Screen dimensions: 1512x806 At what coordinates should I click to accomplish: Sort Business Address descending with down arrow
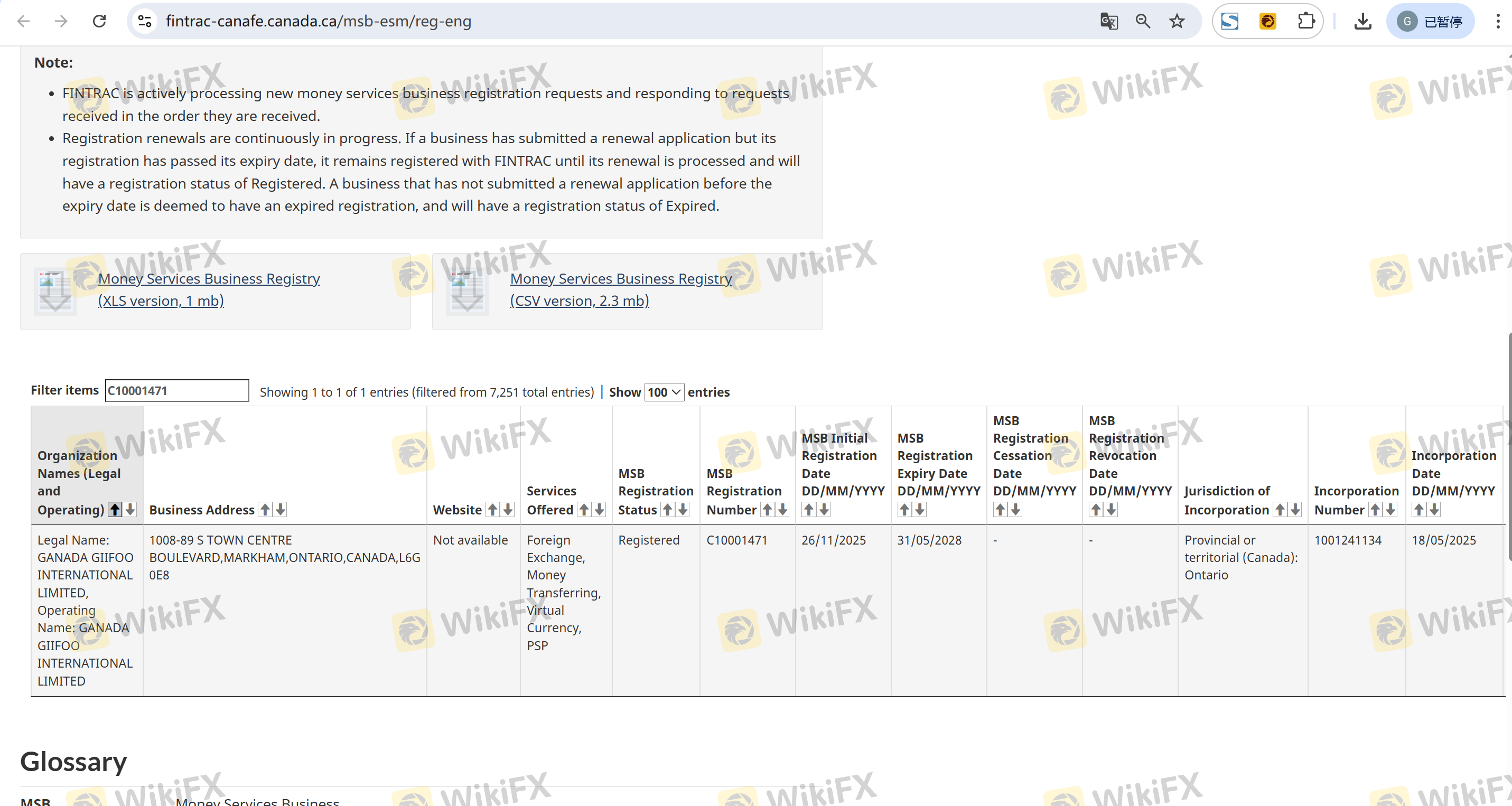pos(281,509)
